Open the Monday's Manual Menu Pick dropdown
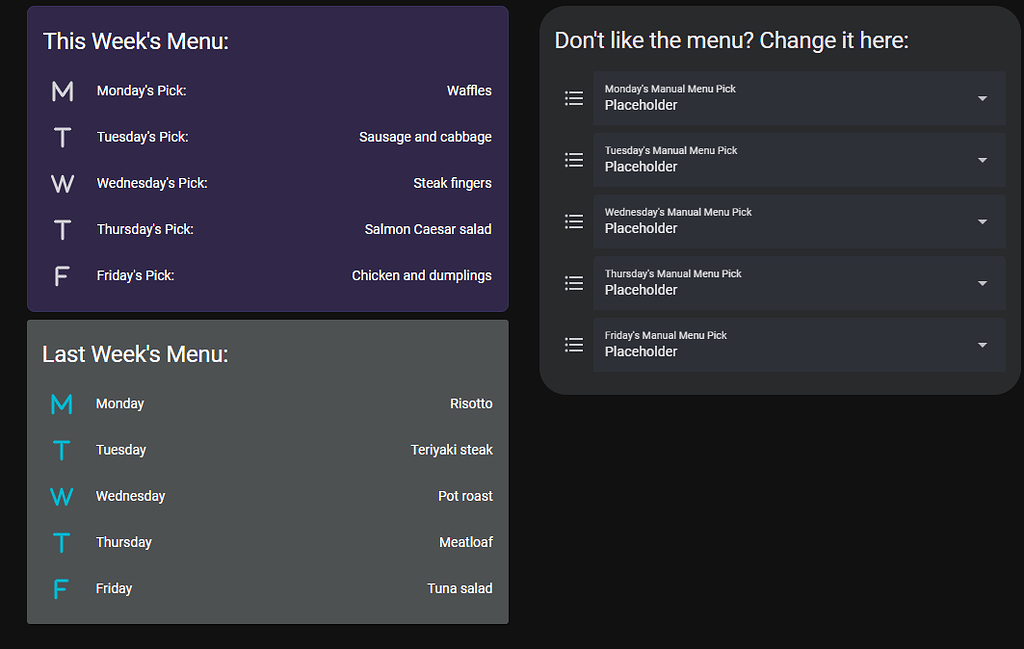 point(981,98)
